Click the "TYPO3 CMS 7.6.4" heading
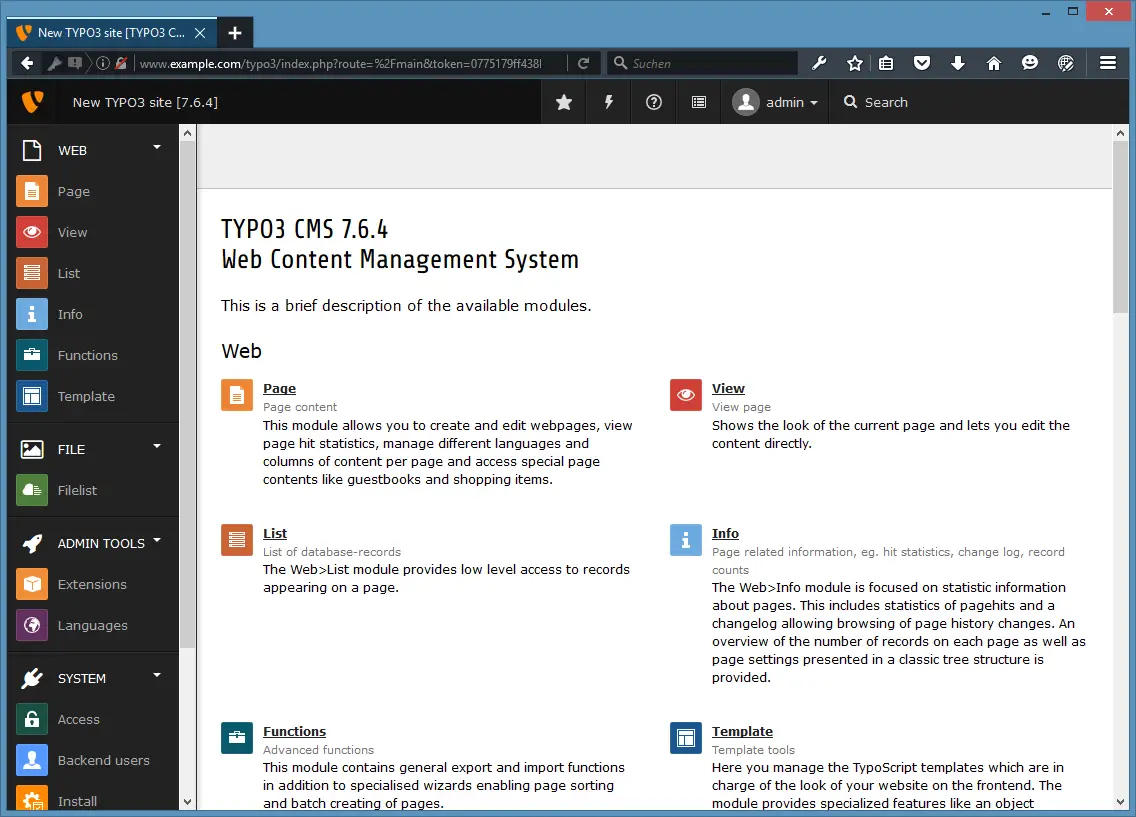This screenshot has width=1136, height=817. pos(304,230)
